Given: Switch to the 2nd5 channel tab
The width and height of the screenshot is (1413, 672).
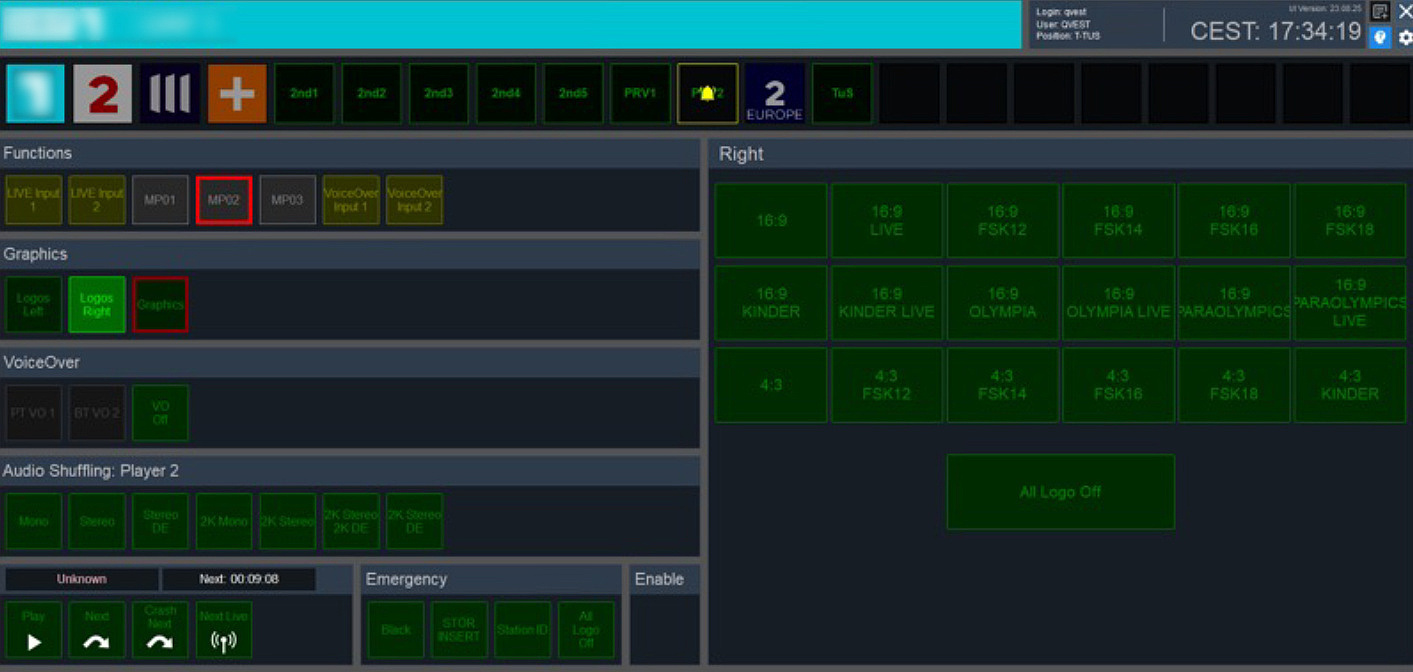Looking at the screenshot, I should pyautogui.click(x=573, y=94).
